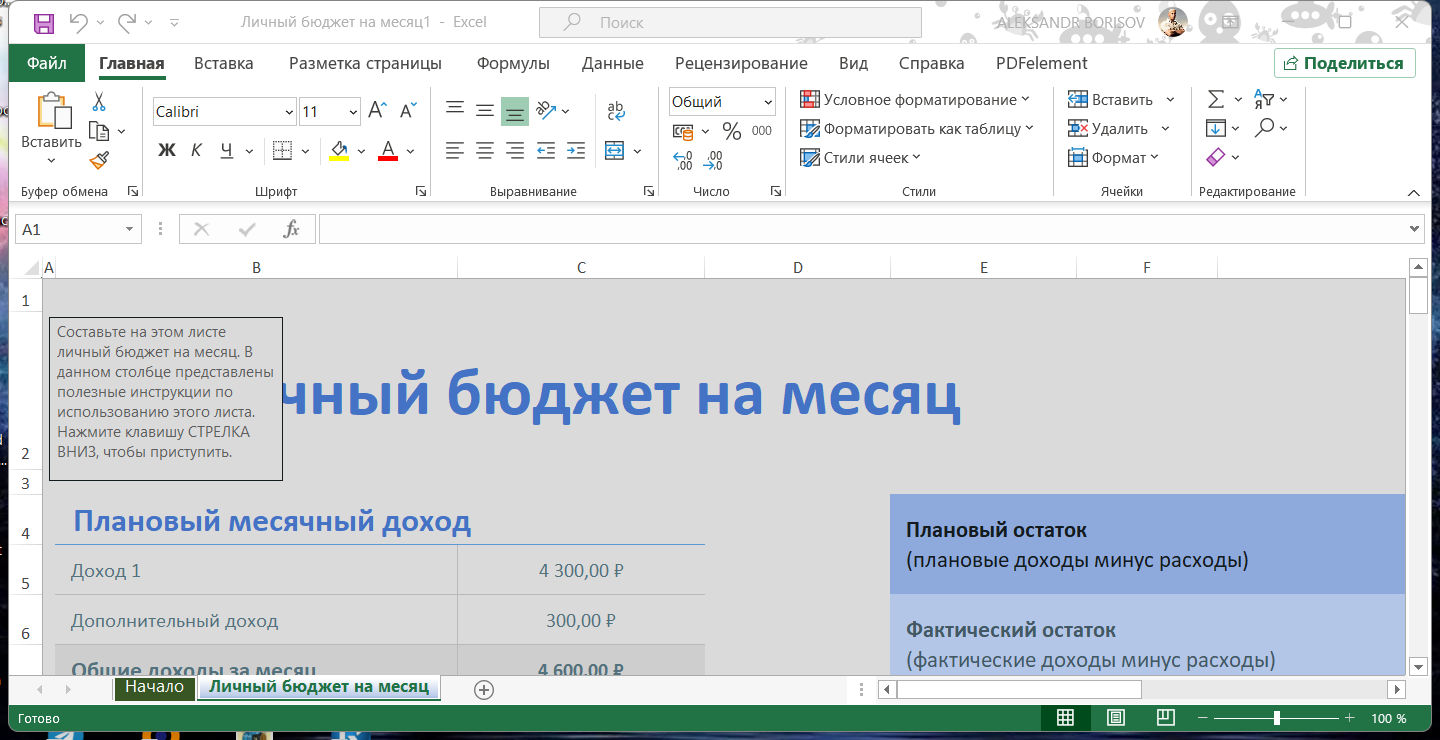
Task: Click the Cut scissors icon
Action: [99, 102]
